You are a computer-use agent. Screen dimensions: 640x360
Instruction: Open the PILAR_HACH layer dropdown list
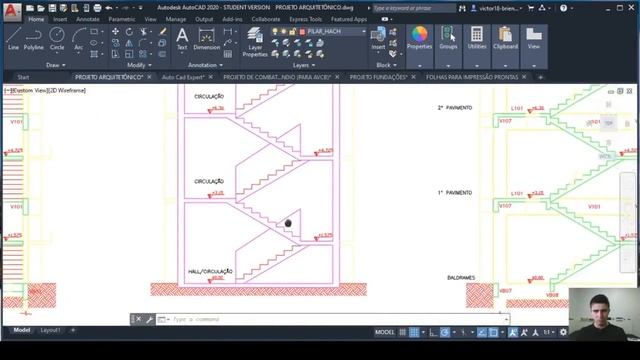click(363, 31)
